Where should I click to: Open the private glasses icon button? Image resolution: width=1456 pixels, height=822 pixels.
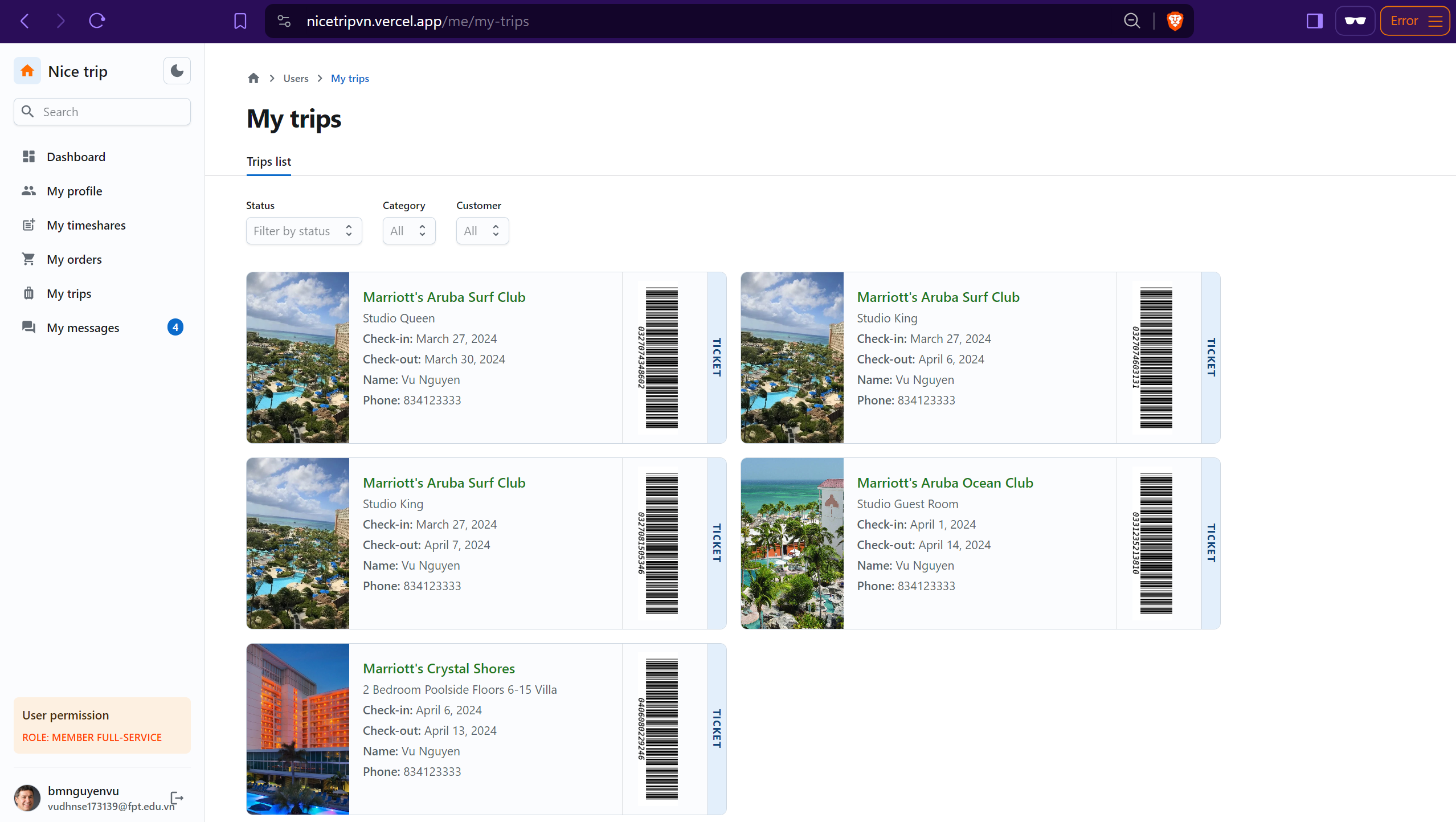1355,21
